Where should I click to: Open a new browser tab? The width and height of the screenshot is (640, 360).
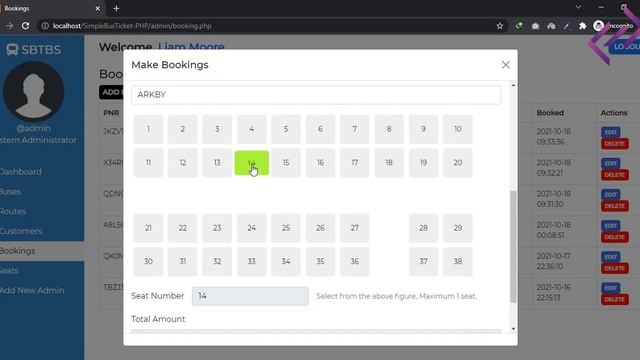[116, 8]
